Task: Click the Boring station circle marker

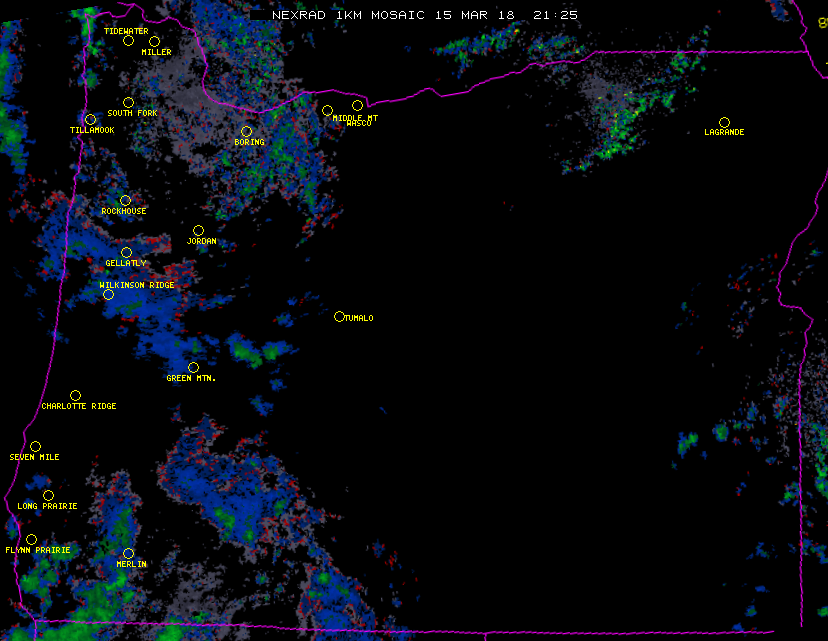Action: point(246,131)
